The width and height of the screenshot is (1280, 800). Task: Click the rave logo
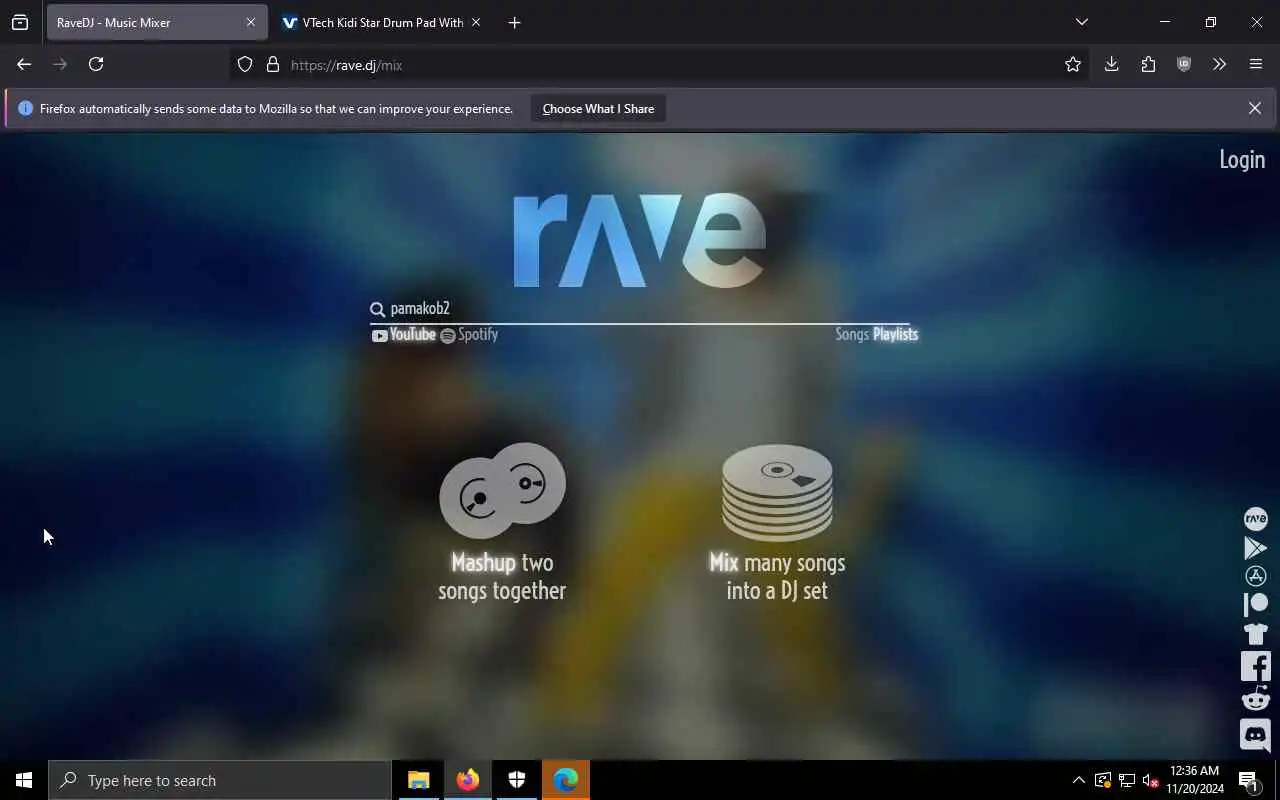(x=639, y=240)
